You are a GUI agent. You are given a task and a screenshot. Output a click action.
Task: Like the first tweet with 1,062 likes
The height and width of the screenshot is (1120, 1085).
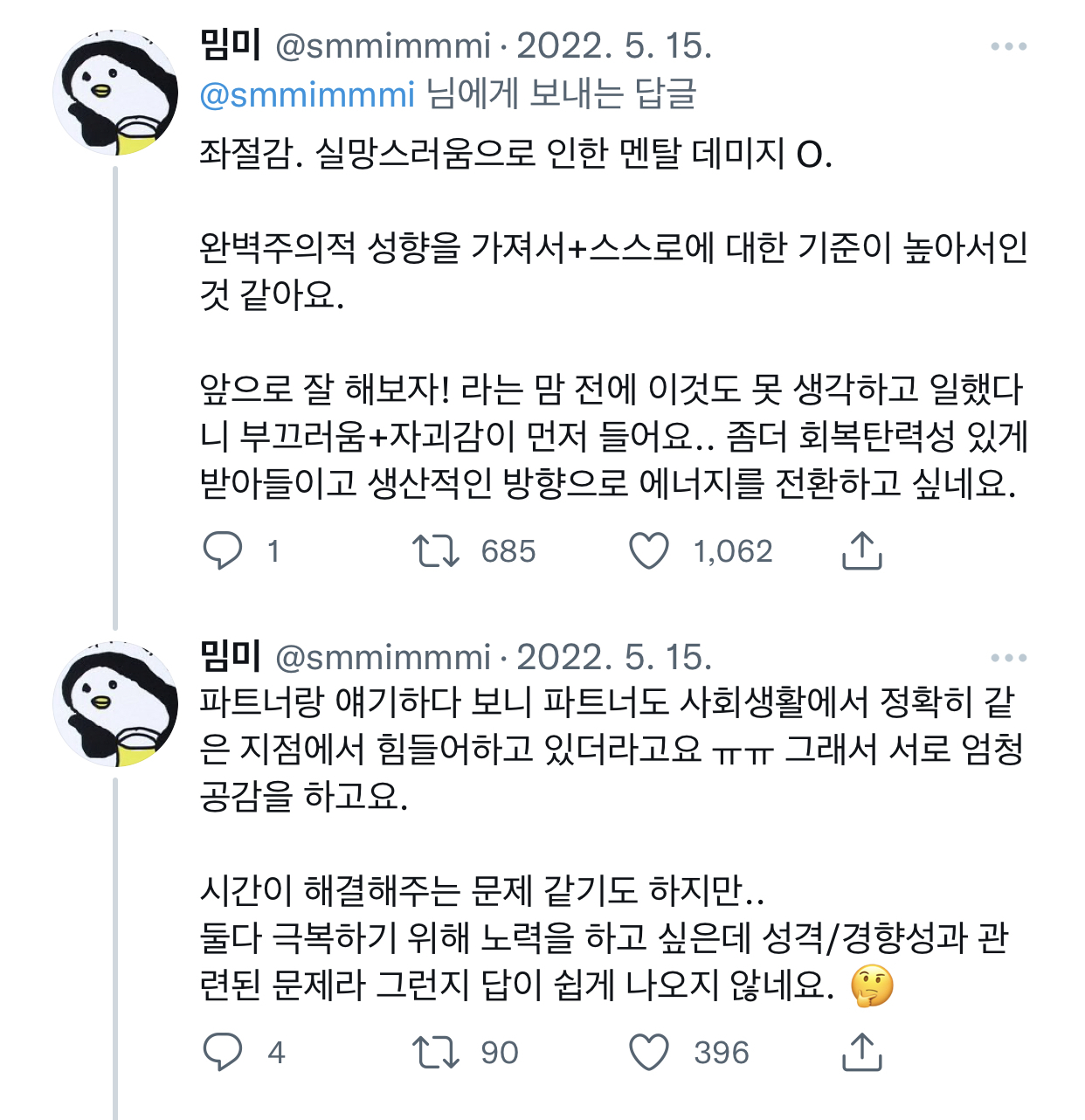pyautogui.click(x=649, y=551)
